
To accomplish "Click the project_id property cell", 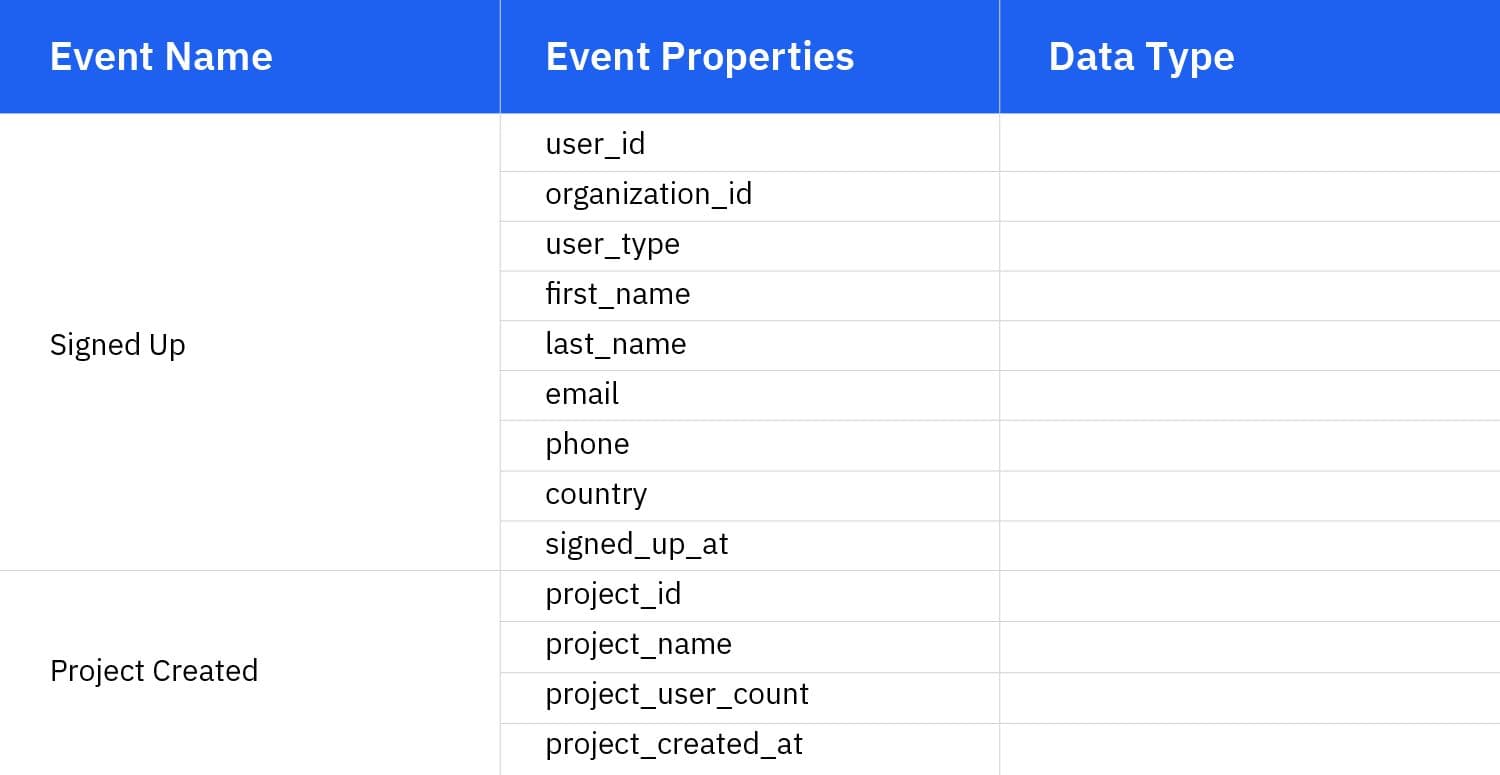I will [612, 594].
